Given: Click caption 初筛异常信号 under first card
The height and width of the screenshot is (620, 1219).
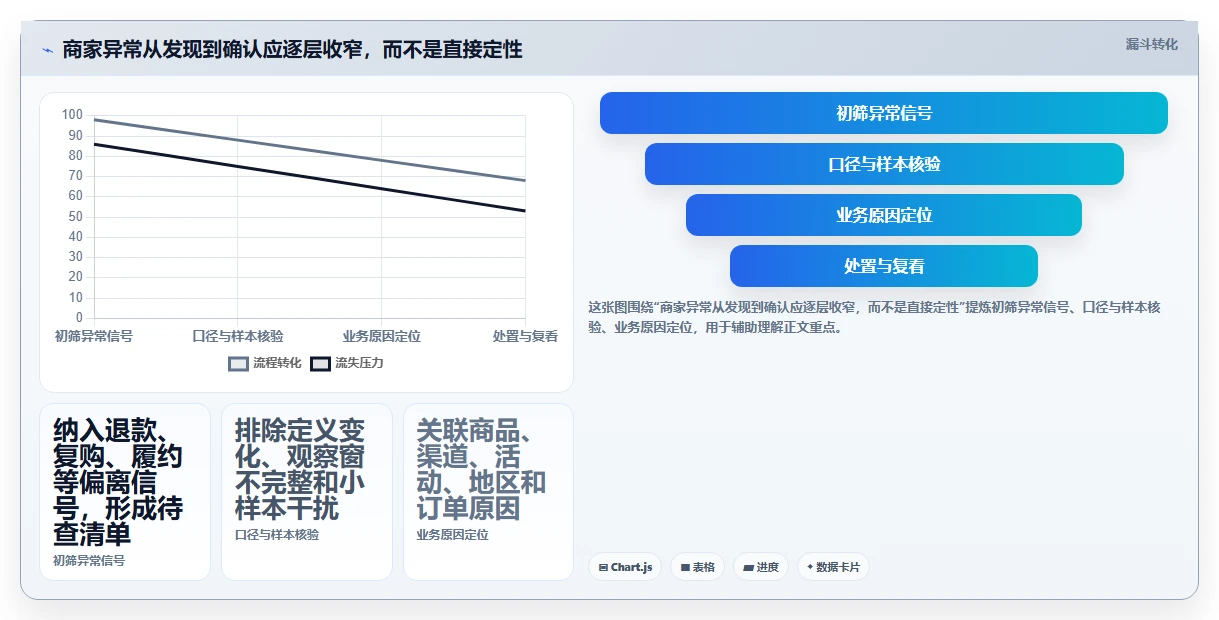Looking at the screenshot, I should pyautogui.click(x=89, y=560).
